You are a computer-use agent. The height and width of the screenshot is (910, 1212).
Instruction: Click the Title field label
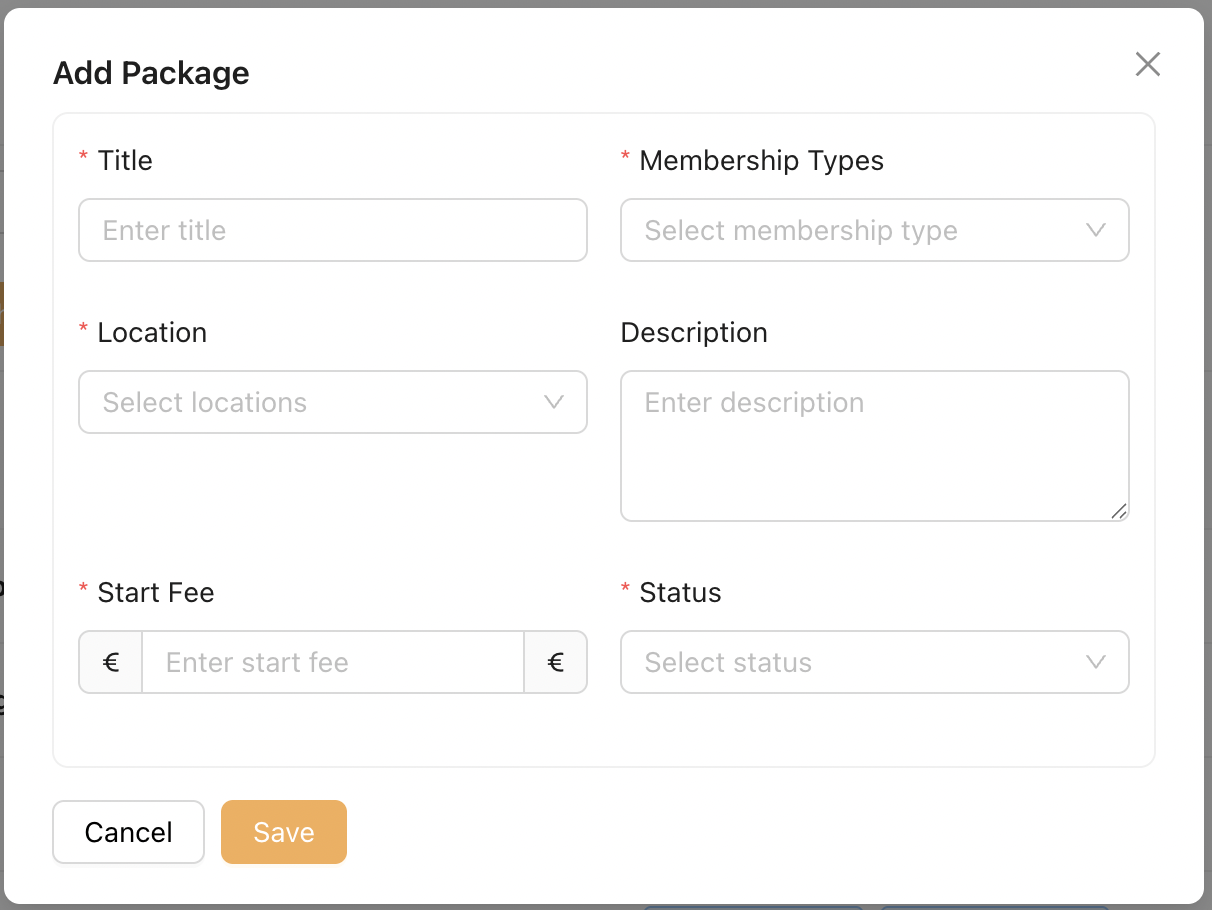tap(125, 161)
